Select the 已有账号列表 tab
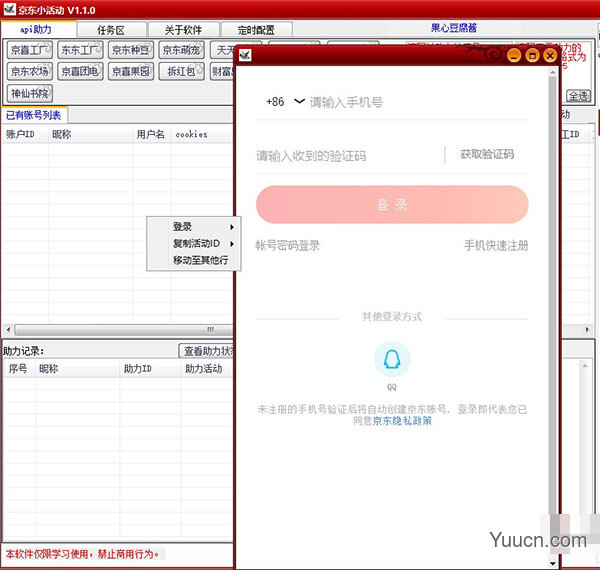600x570 pixels. (x=34, y=115)
